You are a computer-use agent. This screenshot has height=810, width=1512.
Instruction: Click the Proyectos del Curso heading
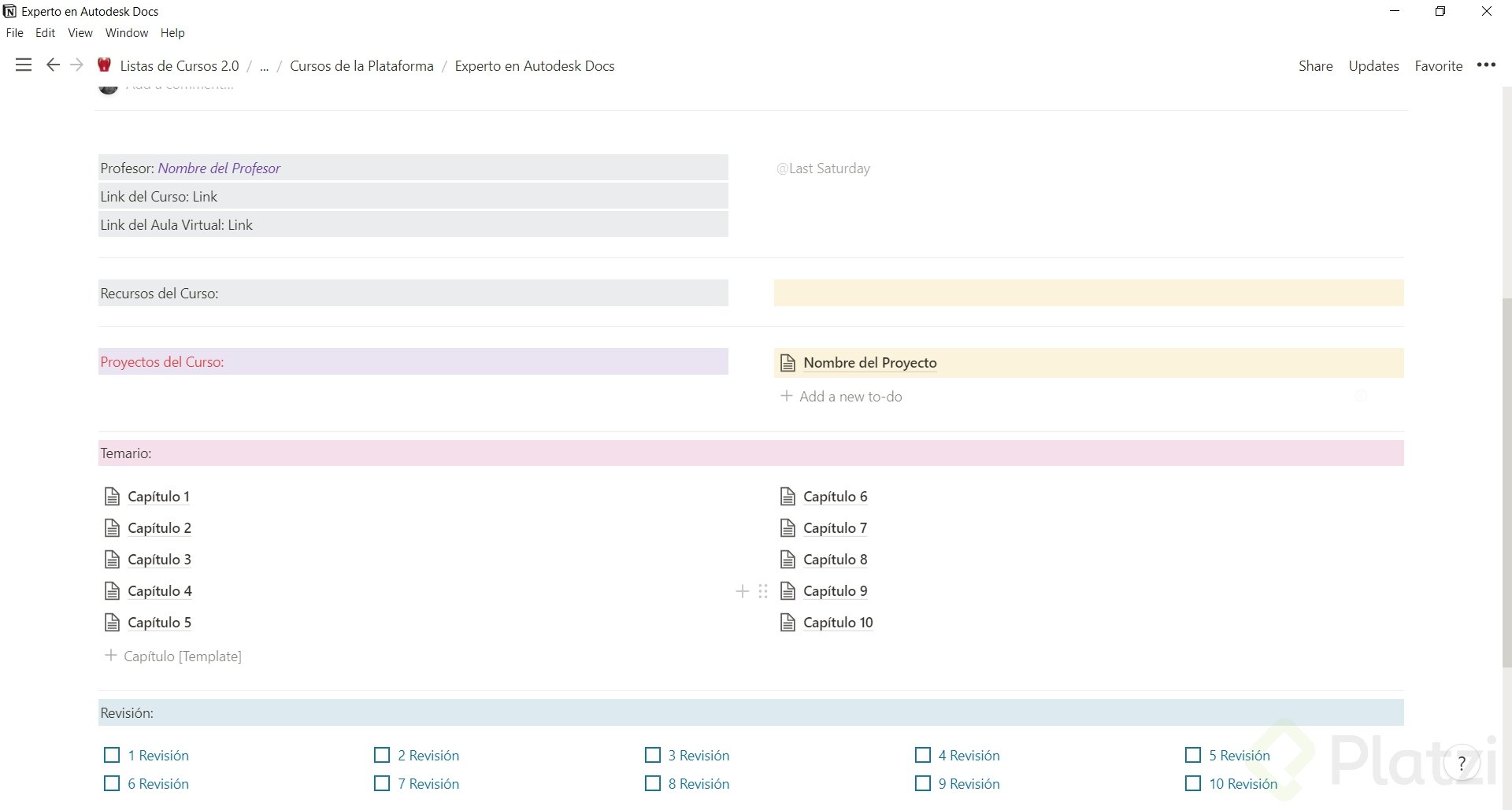tap(413, 361)
